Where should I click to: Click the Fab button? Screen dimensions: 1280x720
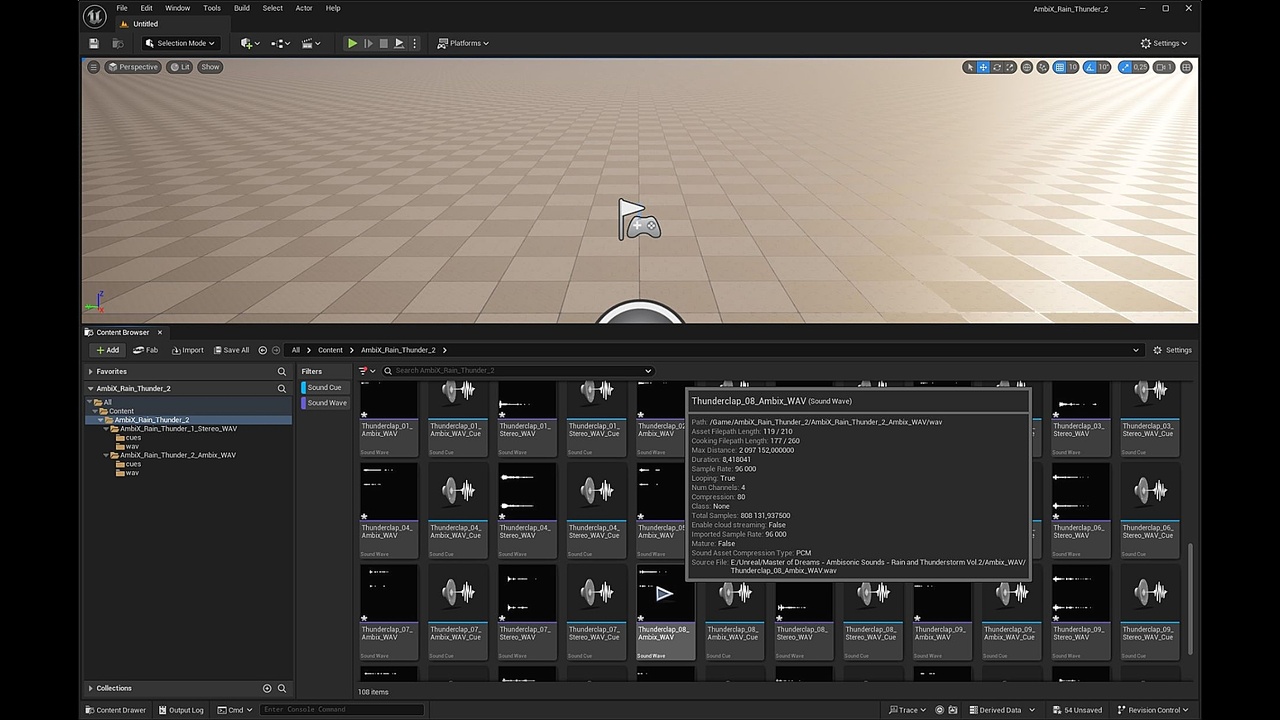click(x=146, y=350)
